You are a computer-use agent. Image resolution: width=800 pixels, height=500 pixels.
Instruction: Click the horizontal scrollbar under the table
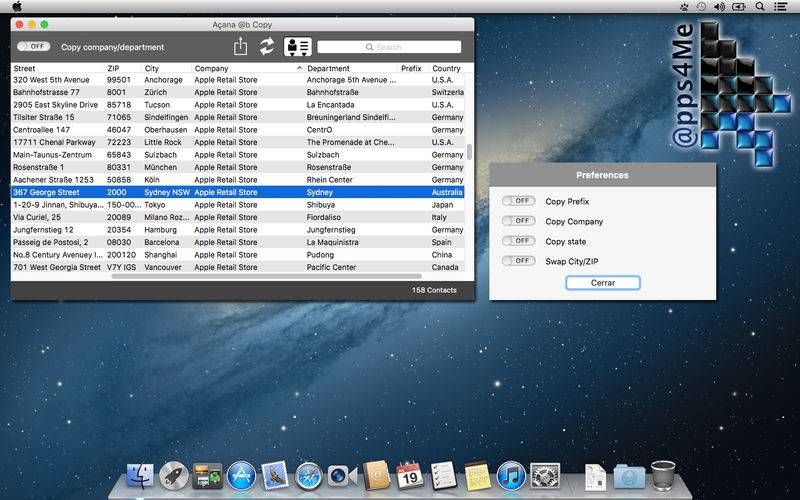(x=266, y=276)
